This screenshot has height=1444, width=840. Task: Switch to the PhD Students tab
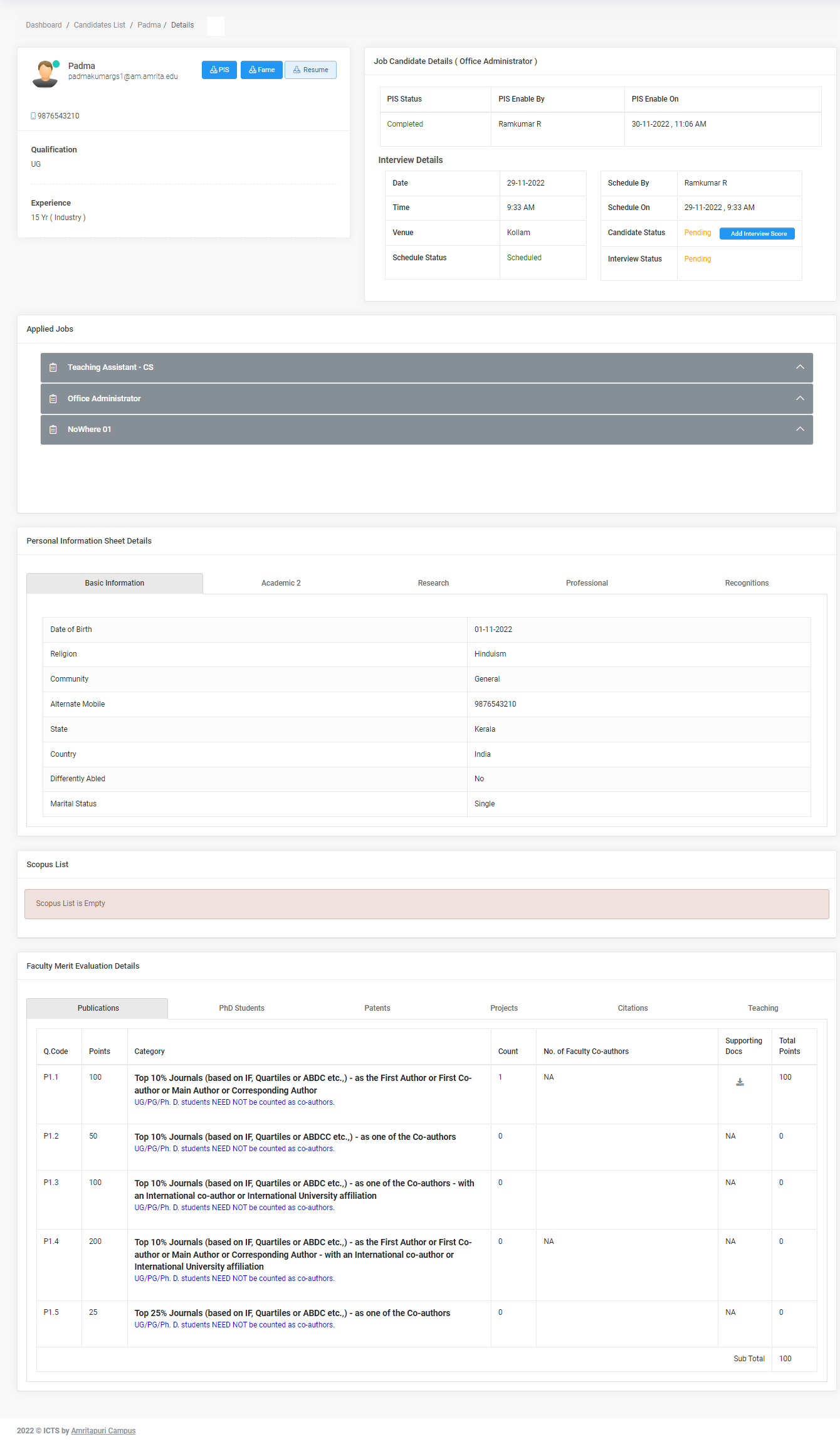[241, 1008]
